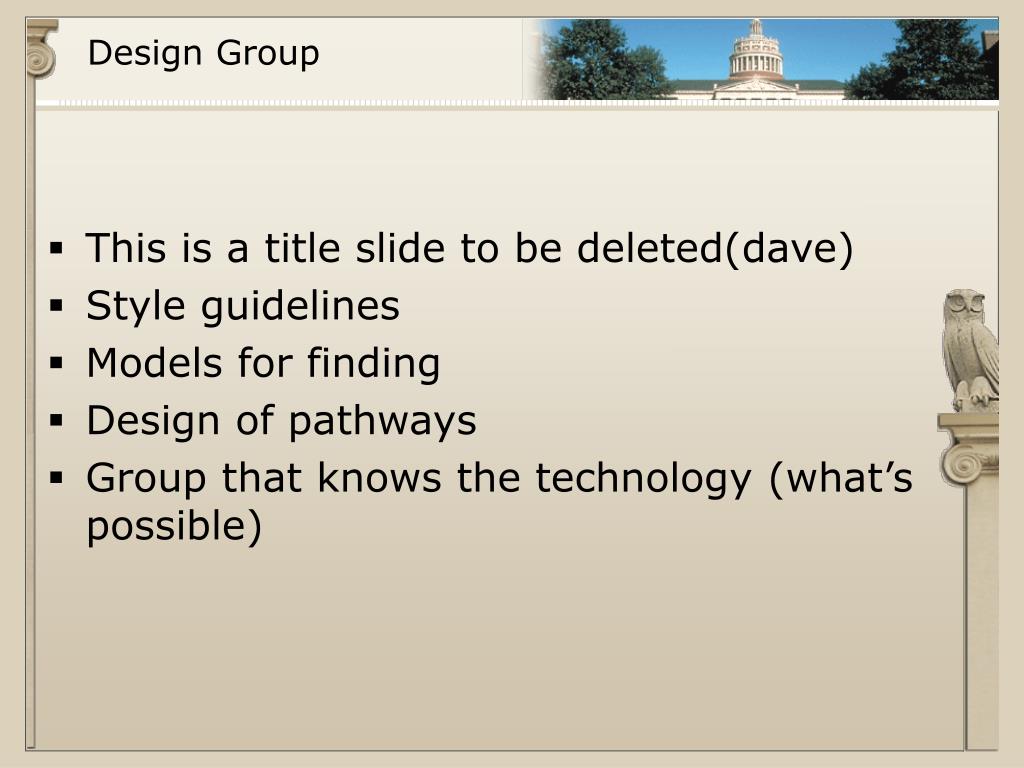Select bullet marker before 'Group that knows'

pos(57,477)
